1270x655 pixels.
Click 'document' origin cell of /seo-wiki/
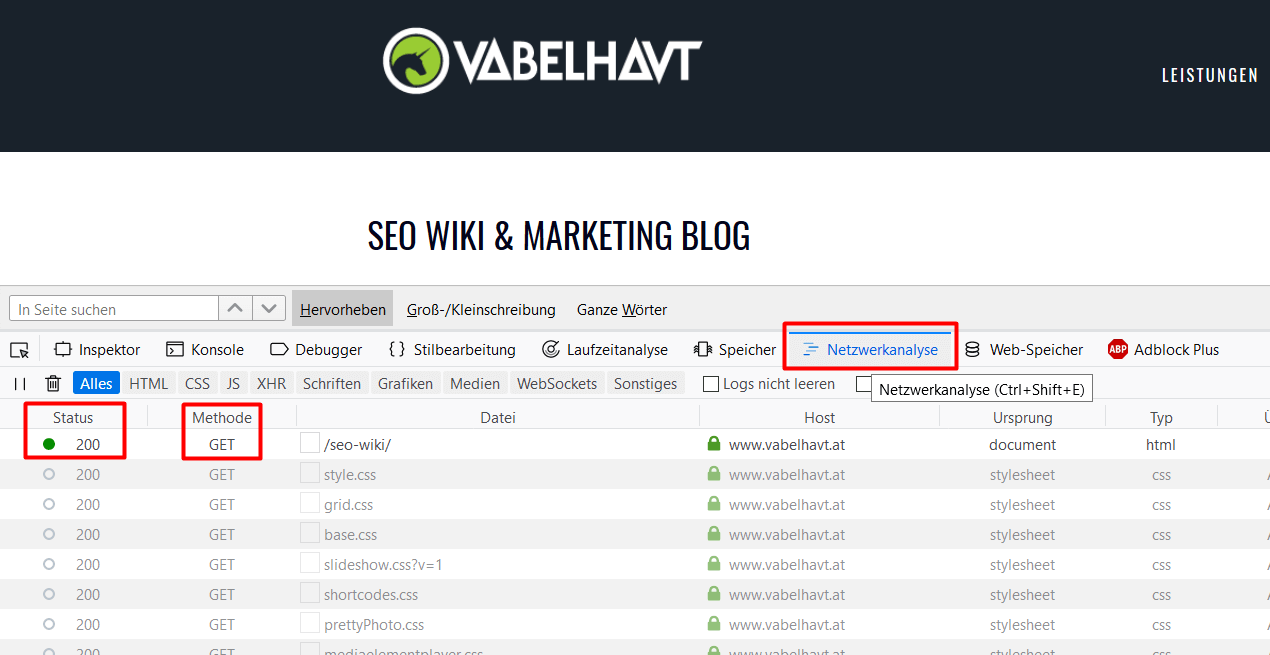1022,444
